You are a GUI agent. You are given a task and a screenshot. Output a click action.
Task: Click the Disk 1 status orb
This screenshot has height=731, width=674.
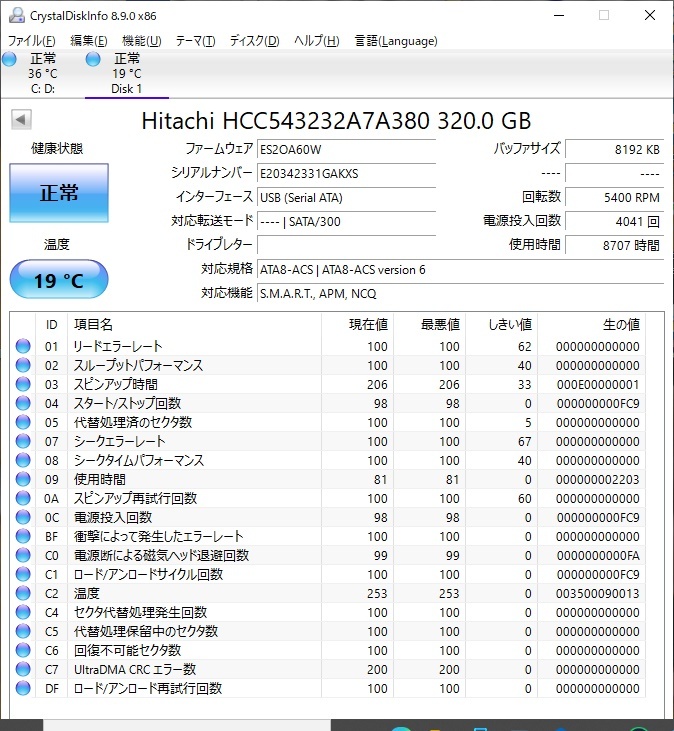tap(94, 60)
